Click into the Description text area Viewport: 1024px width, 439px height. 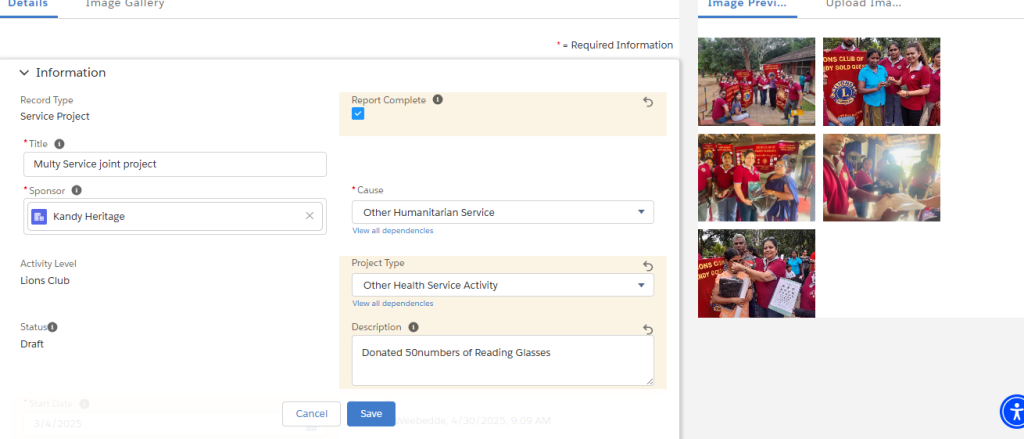pyautogui.click(x=503, y=361)
